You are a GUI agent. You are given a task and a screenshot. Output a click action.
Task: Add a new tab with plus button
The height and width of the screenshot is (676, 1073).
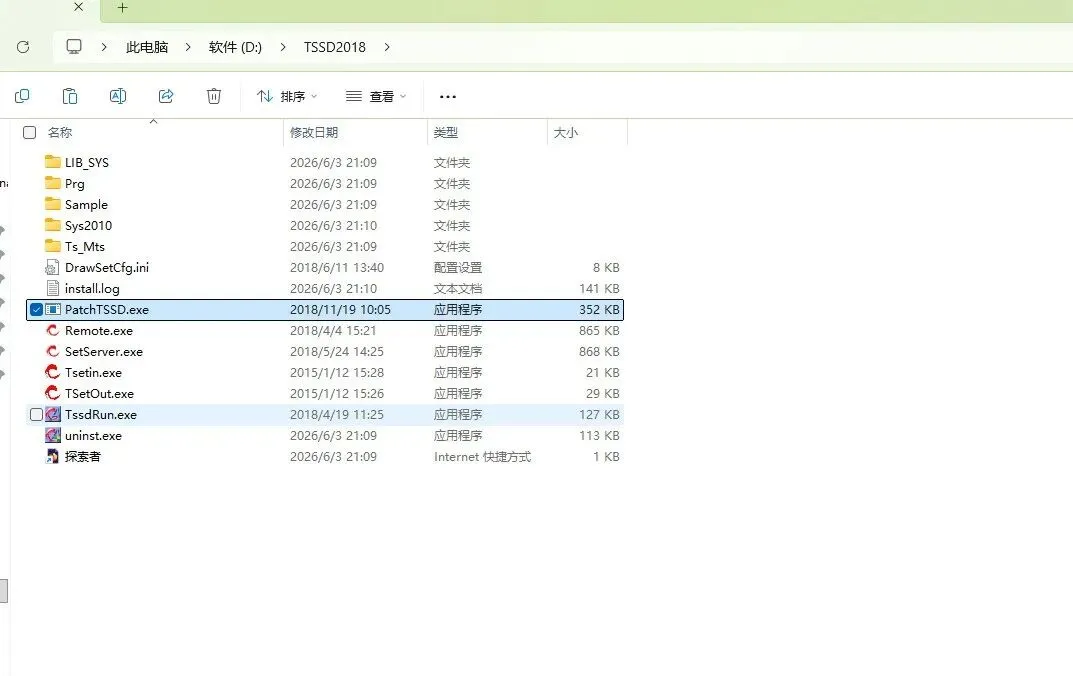[x=122, y=8]
